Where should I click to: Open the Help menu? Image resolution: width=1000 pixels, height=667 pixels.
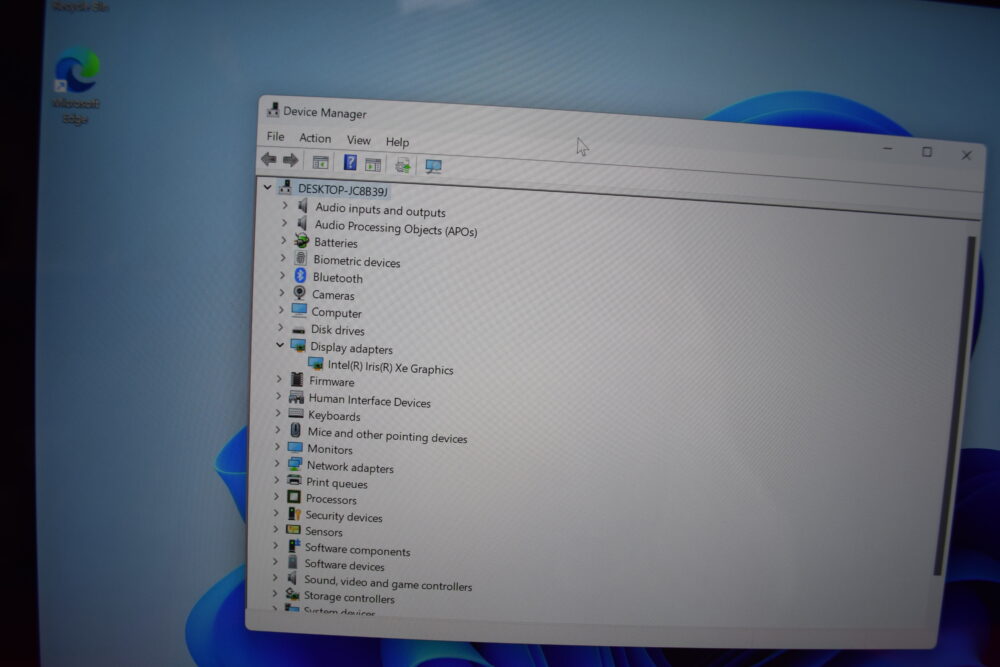coord(397,142)
